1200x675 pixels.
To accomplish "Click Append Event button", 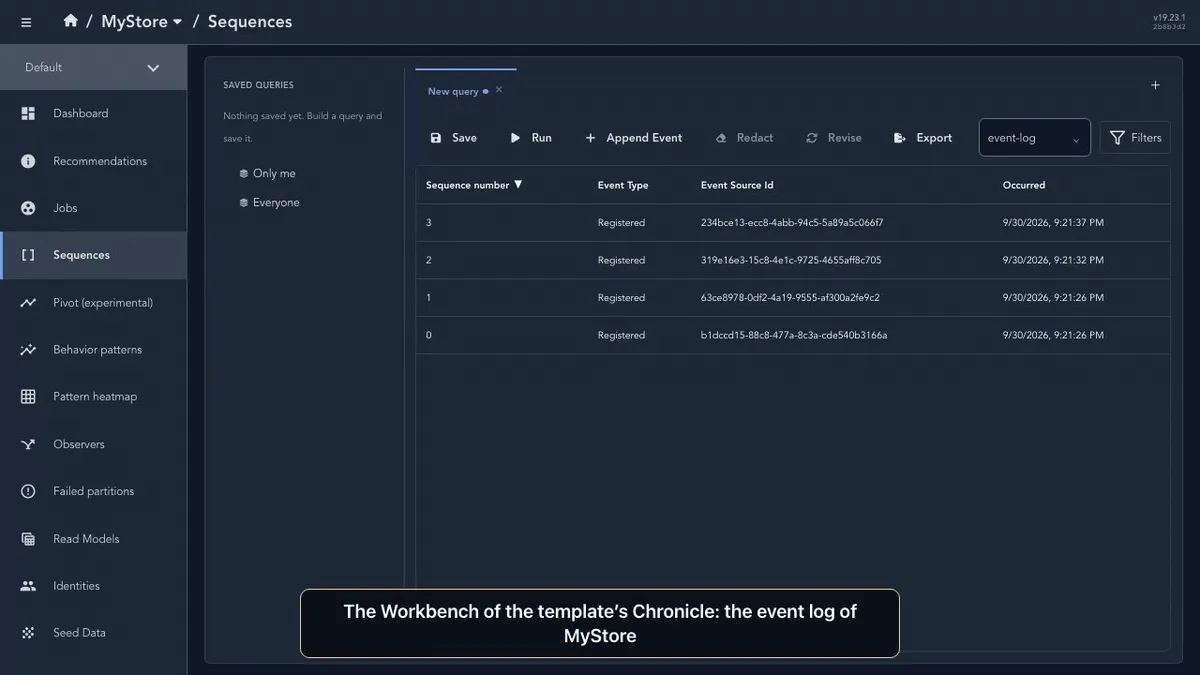I will coord(634,138).
